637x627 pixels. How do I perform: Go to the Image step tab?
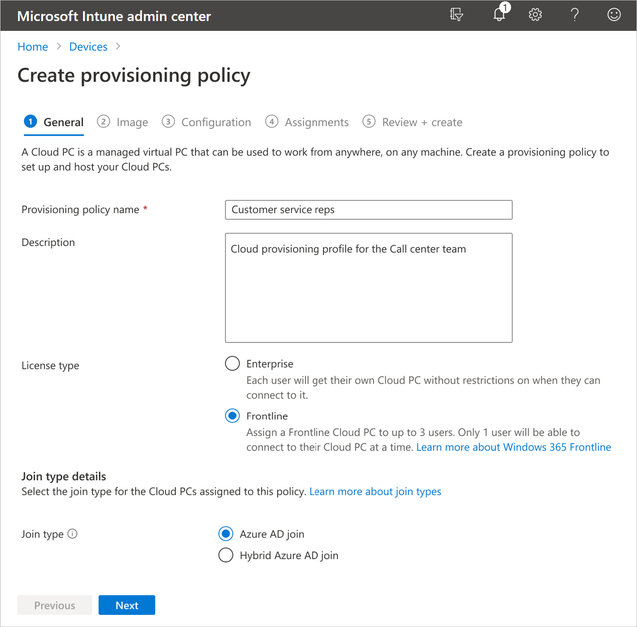(x=122, y=122)
